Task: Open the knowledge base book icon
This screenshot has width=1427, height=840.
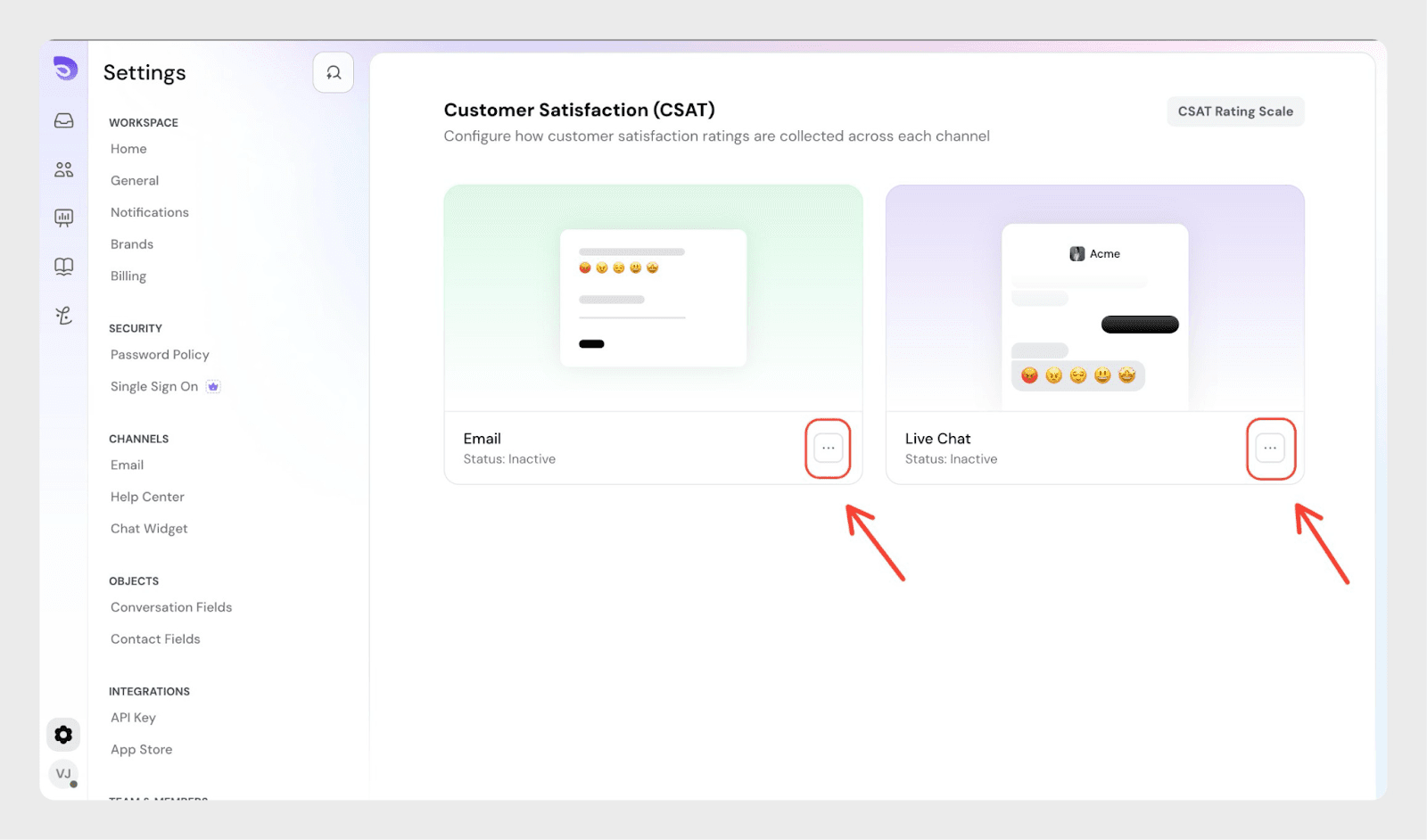Action: (64, 267)
